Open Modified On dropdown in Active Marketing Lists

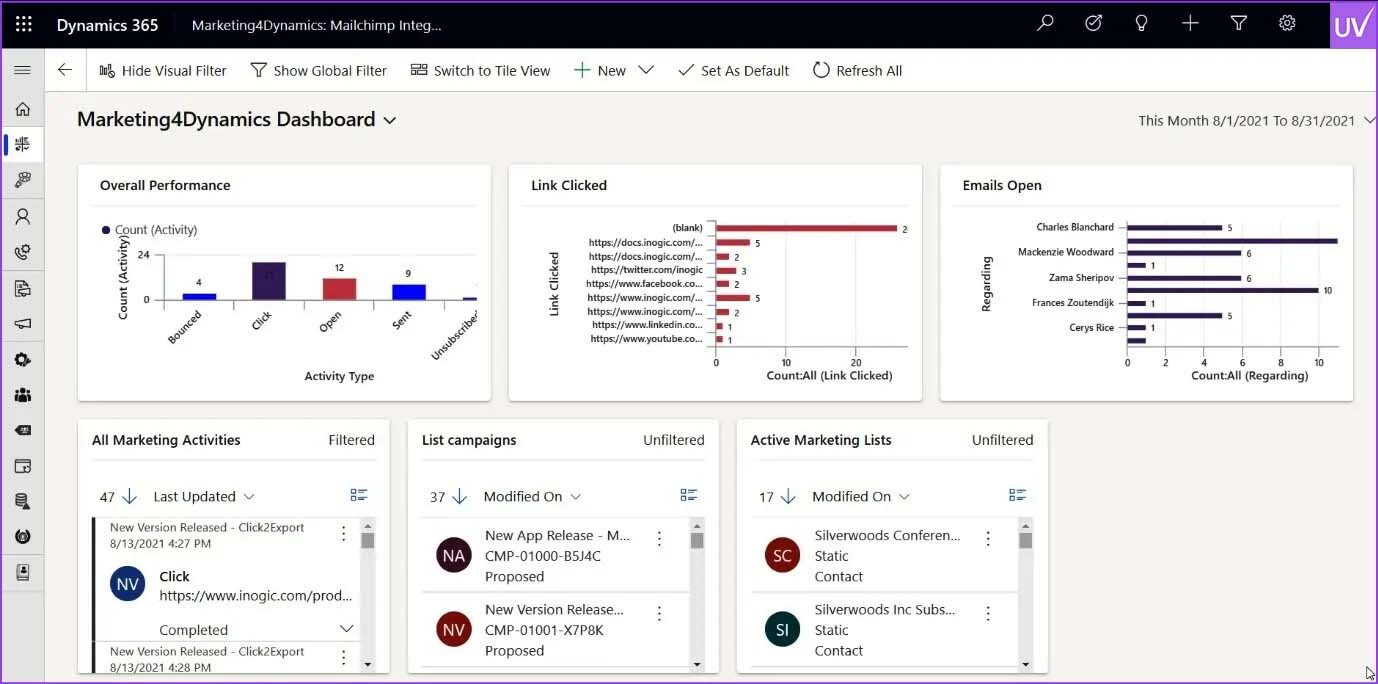pyautogui.click(x=861, y=496)
